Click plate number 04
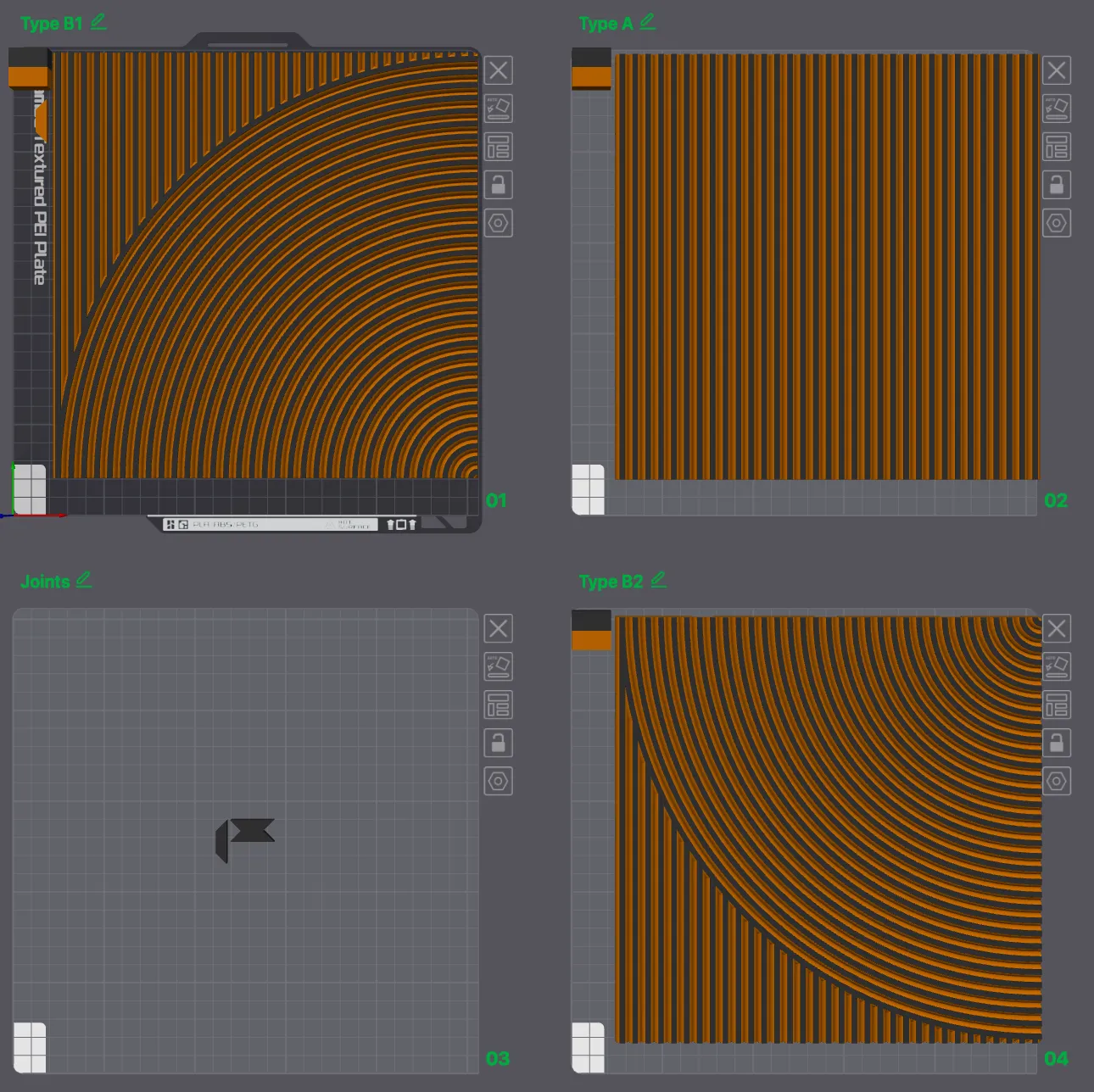Image resolution: width=1094 pixels, height=1092 pixels. (1056, 1058)
